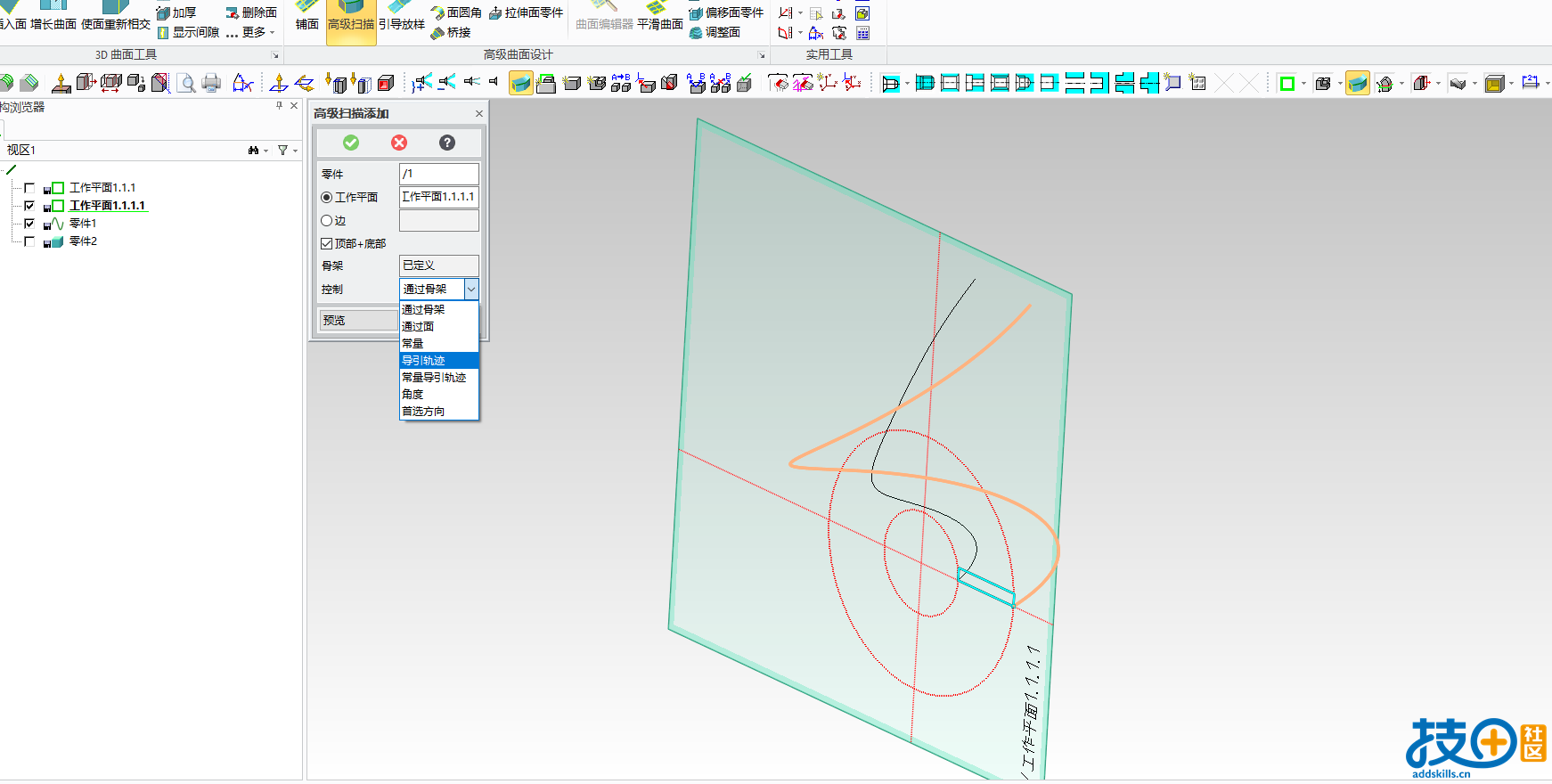The height and width of the screenshot is (784, 1552).
Task: Choose 常量 from the list
Action: (439, 343)
